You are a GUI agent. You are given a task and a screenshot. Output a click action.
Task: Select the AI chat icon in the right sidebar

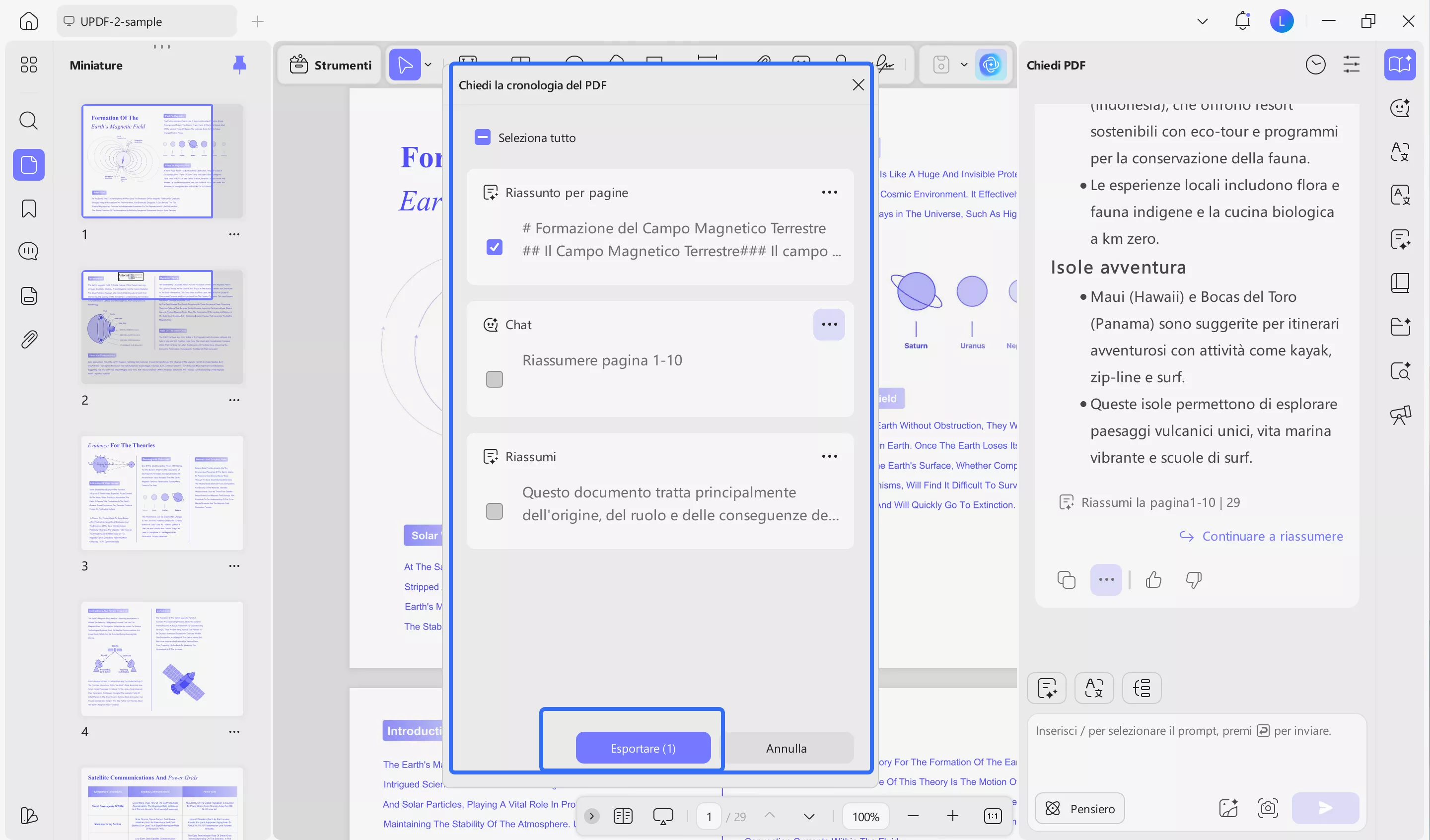(x=1401, y=108)
